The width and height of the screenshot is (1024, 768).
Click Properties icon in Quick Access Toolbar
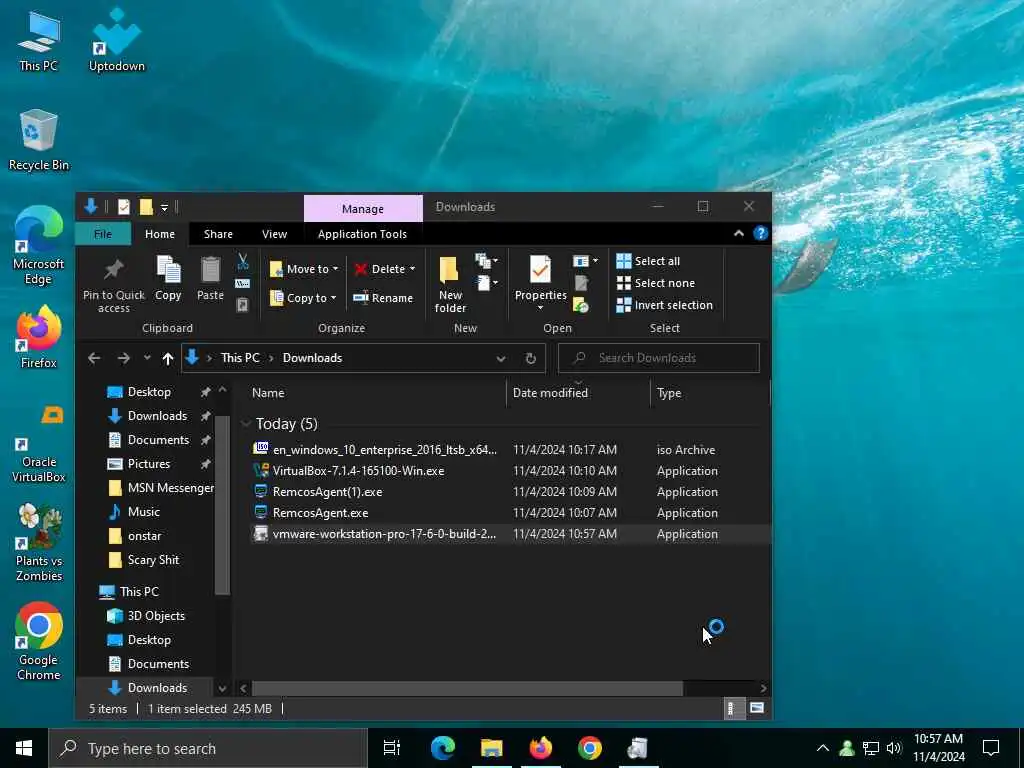(123, 207)
